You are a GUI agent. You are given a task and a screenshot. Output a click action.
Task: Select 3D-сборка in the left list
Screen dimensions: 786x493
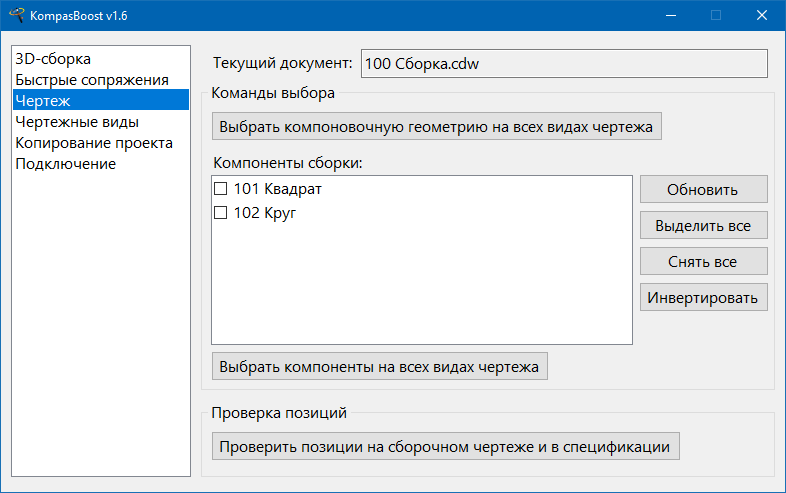click(x=53, y=59)
